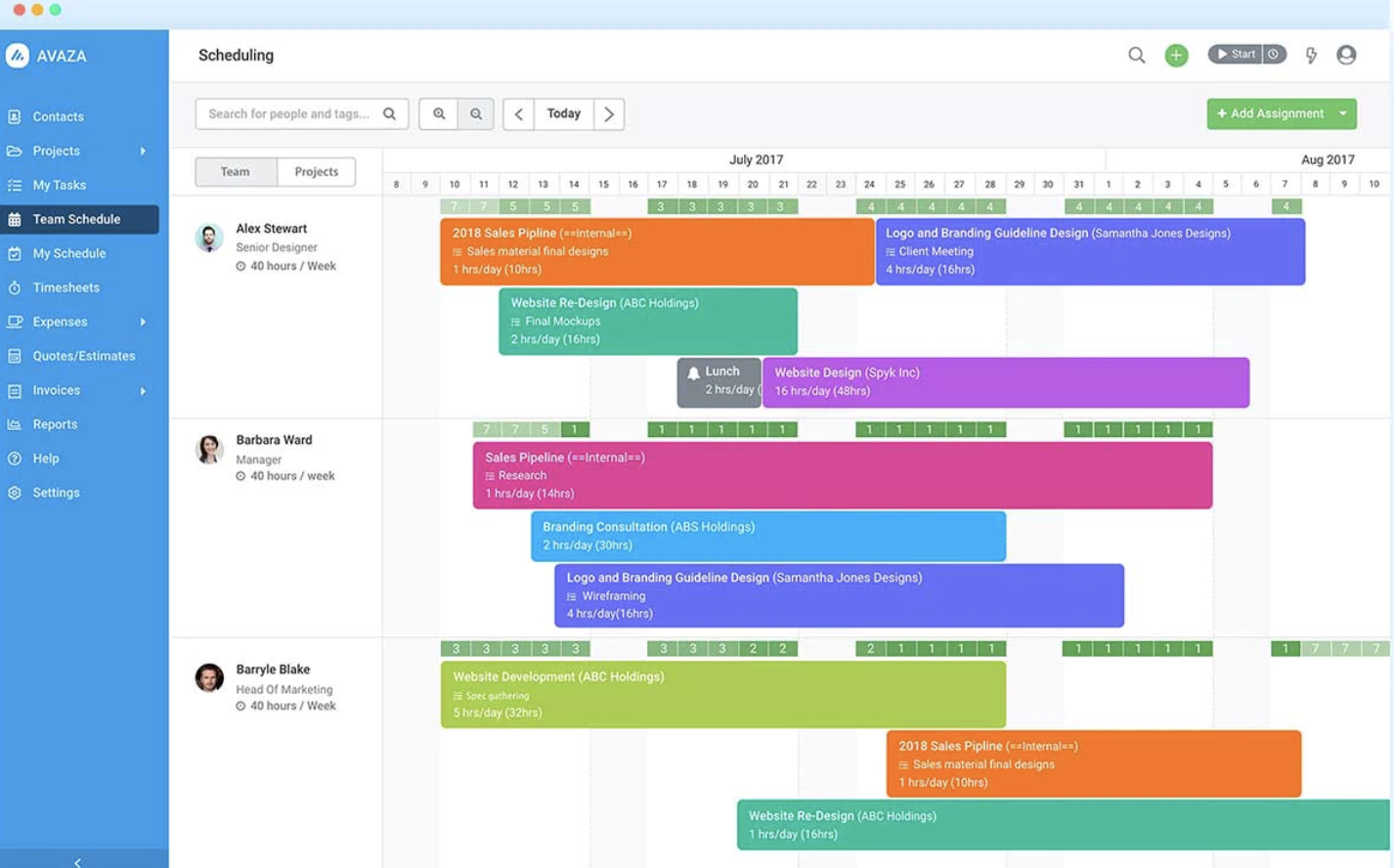Image resolution: width=1394 pixels, height=868 pixels.
Task: Click the Team Schedule calendar icon
Action: point(15,219)
